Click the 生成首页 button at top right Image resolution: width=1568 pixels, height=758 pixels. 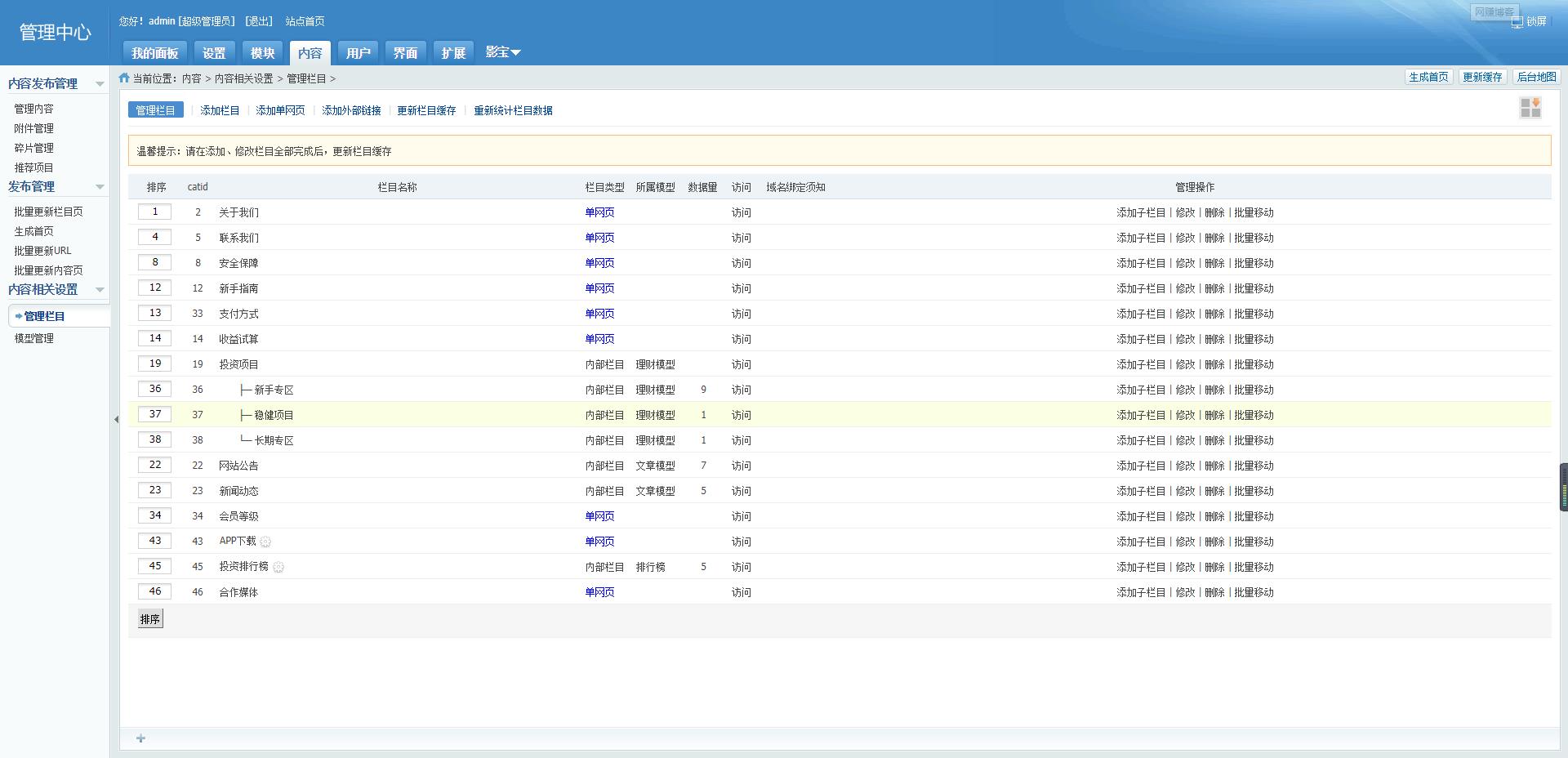click(x=1428, y=77)
